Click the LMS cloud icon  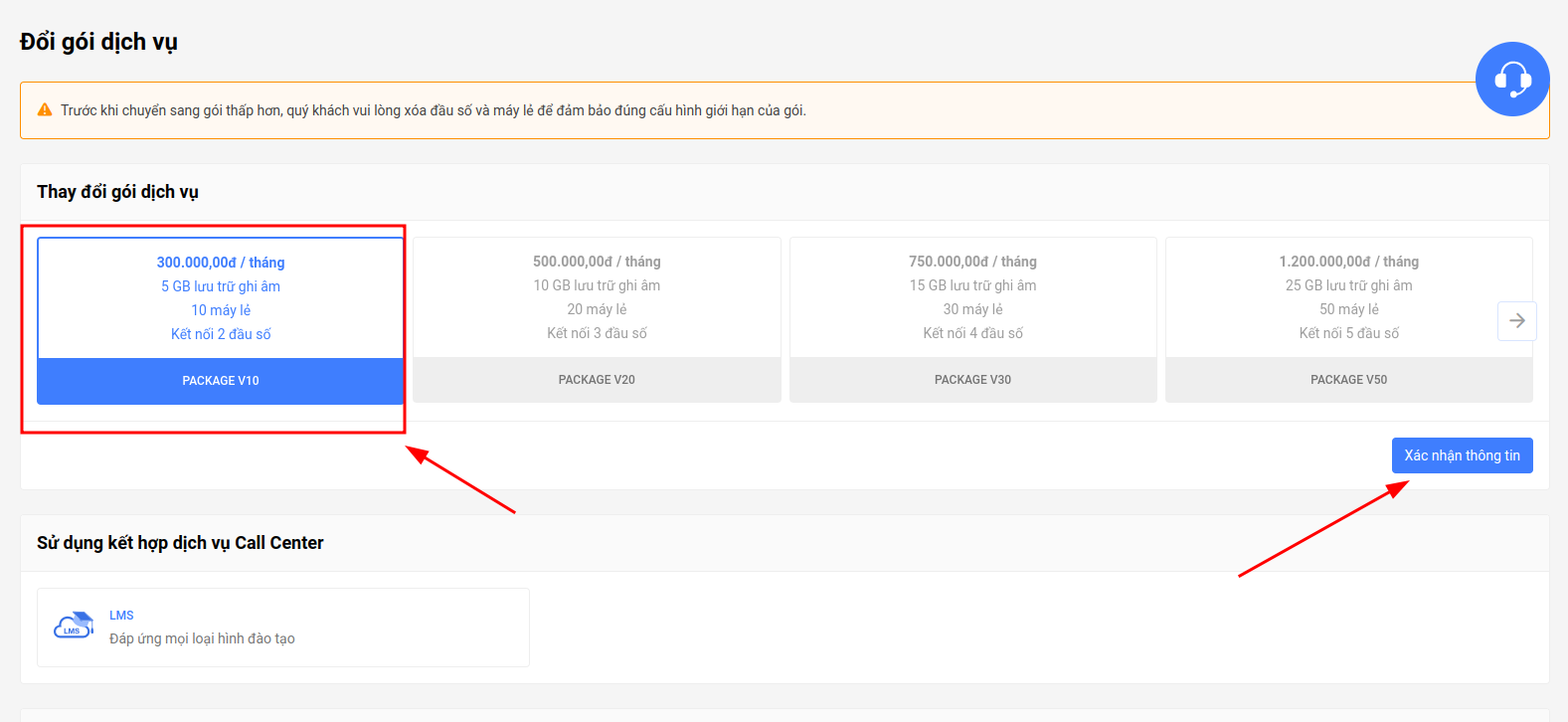(x=74, y=626)
